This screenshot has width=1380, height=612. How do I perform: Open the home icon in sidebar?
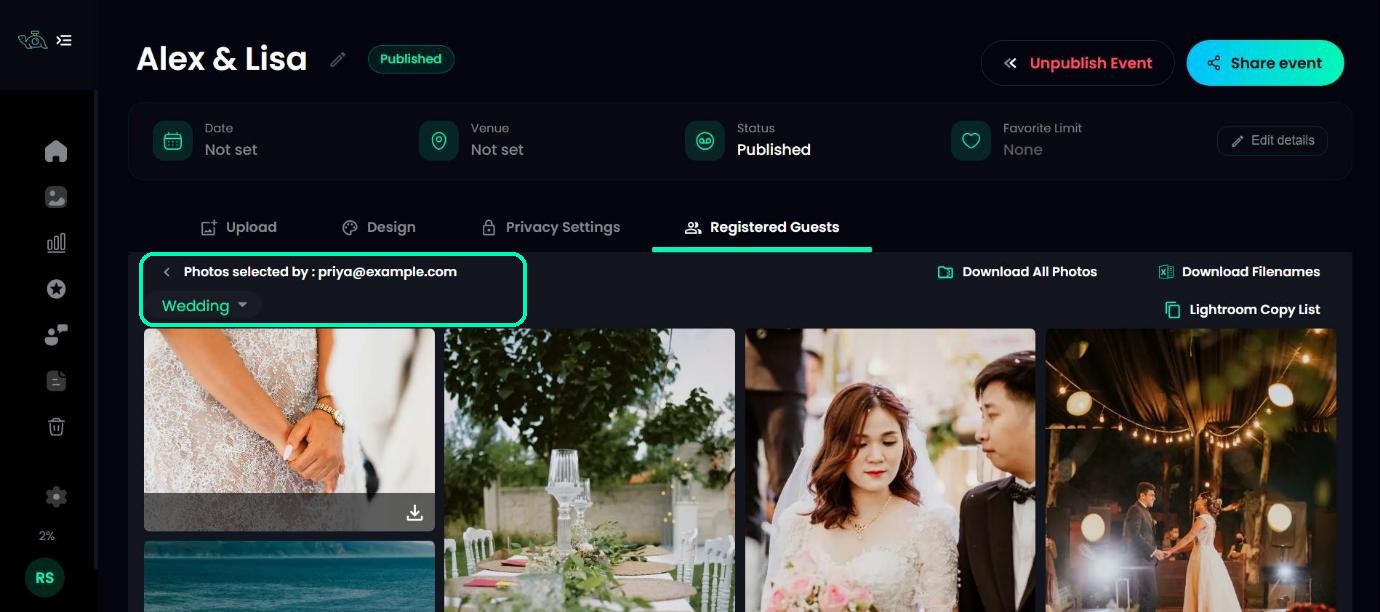pos(56,151)
